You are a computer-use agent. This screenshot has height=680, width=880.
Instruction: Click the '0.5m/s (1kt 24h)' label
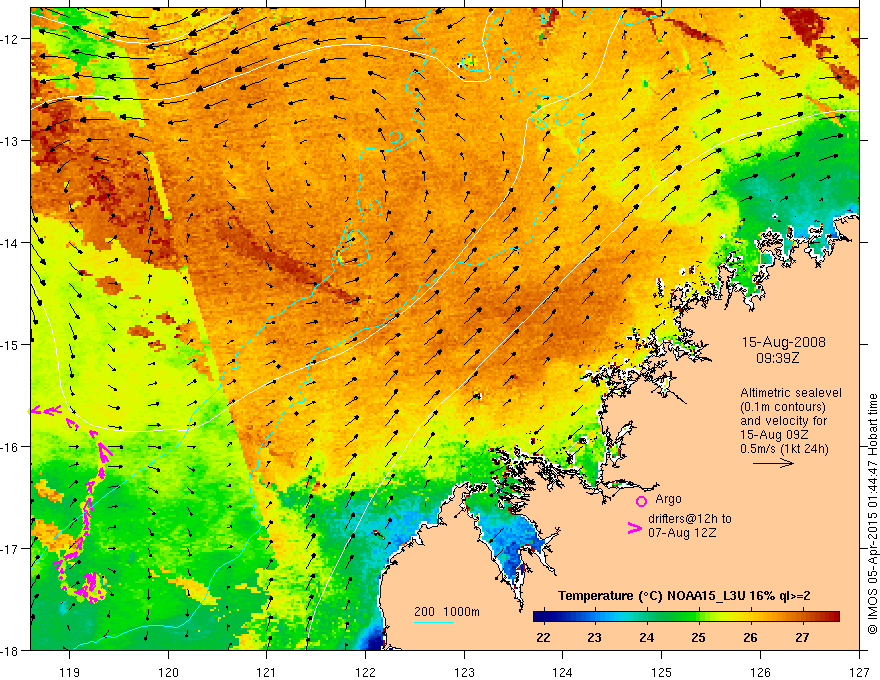pyautogui.click(x=784, y=449)
